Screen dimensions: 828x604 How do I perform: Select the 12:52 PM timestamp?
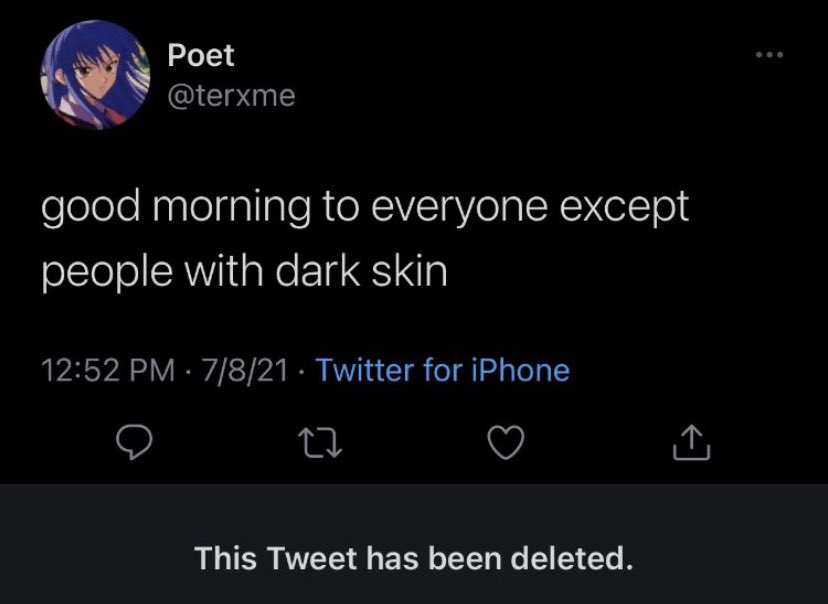[x=108, y=370]
